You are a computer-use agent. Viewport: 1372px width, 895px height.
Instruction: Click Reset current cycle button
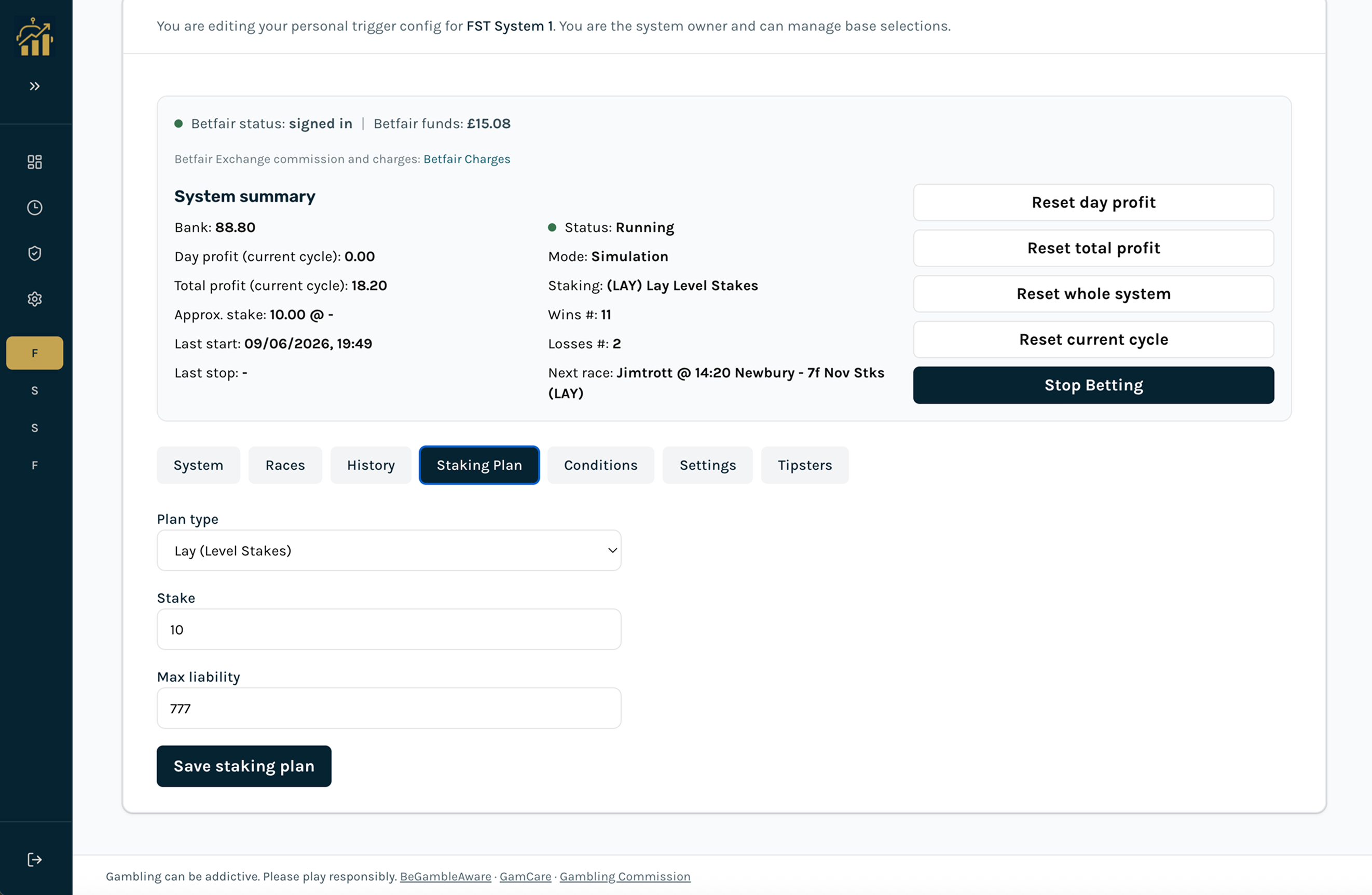point(1093,339)
